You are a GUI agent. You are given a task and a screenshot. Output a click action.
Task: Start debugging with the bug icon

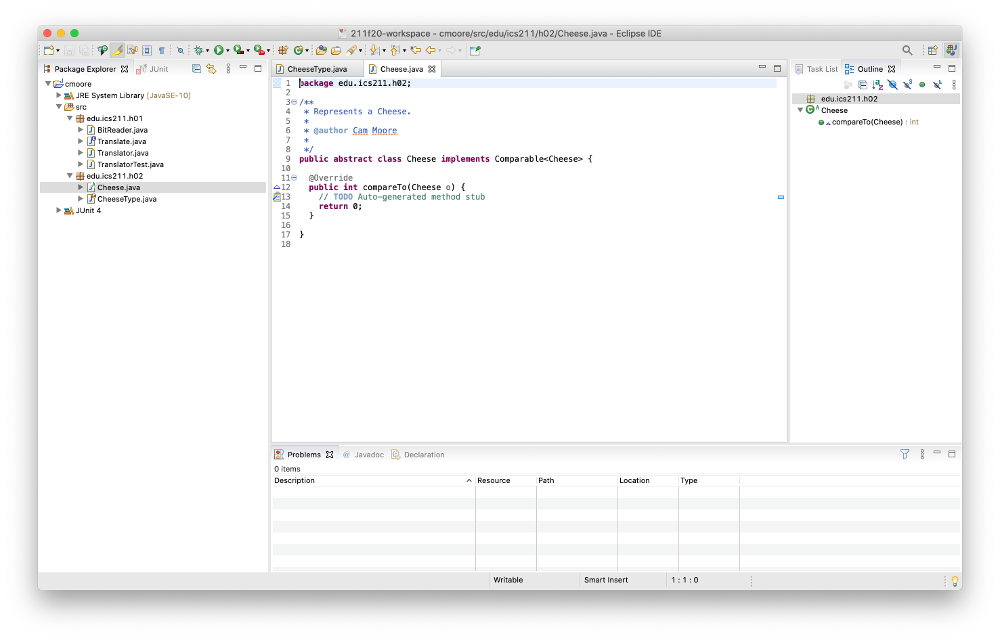[198, 50]
